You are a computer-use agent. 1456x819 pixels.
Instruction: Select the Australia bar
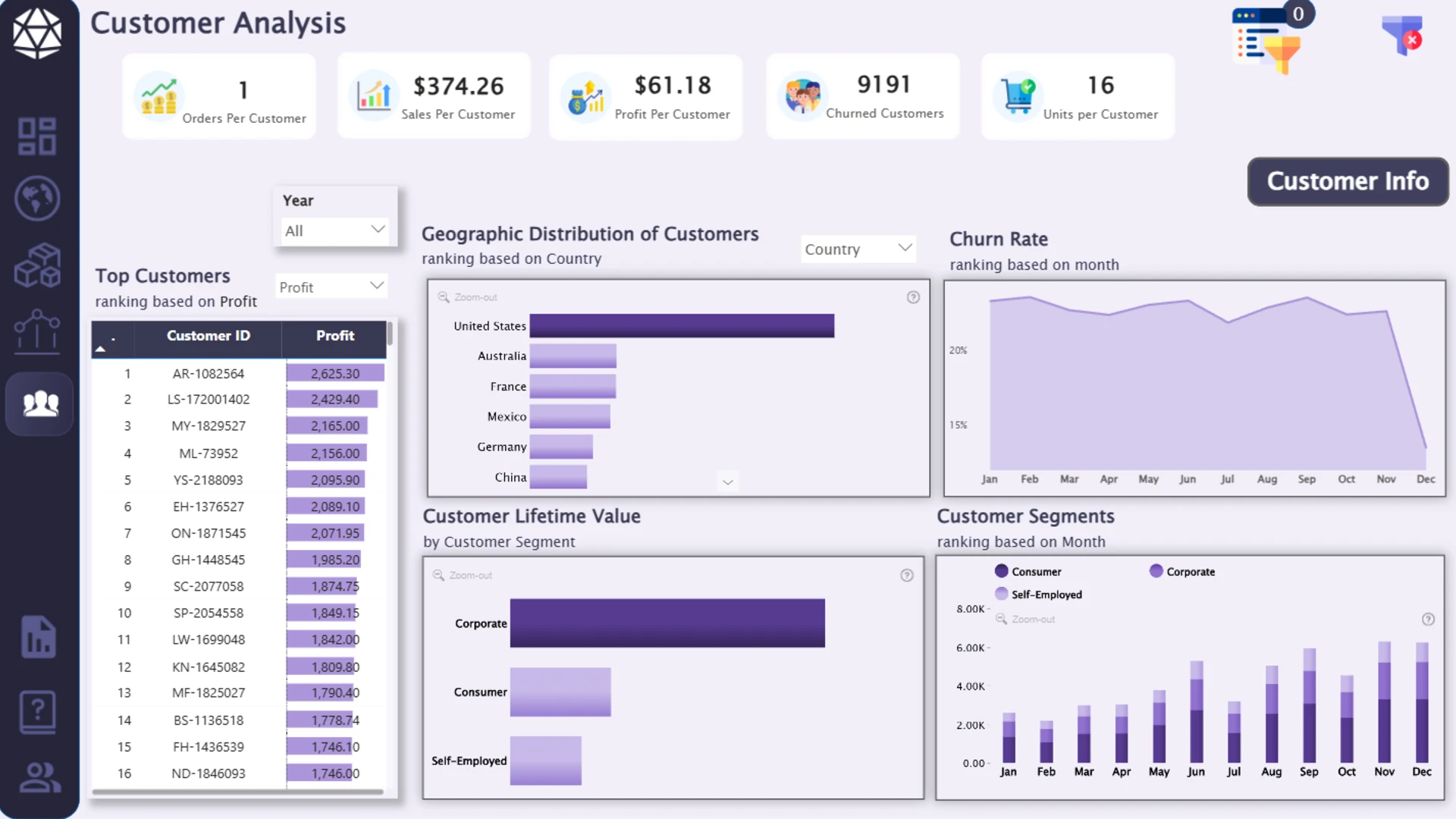[573, 356]
